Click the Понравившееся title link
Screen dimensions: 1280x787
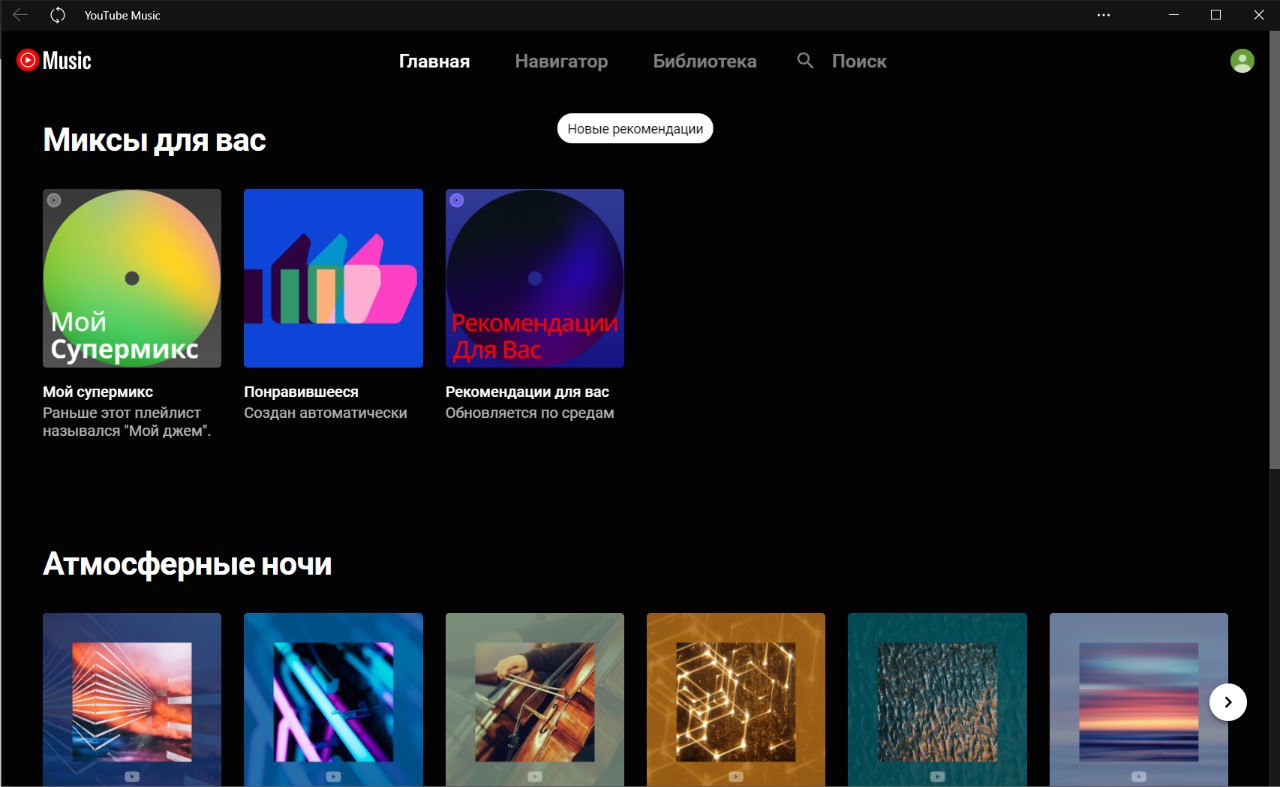pos(301,392)
